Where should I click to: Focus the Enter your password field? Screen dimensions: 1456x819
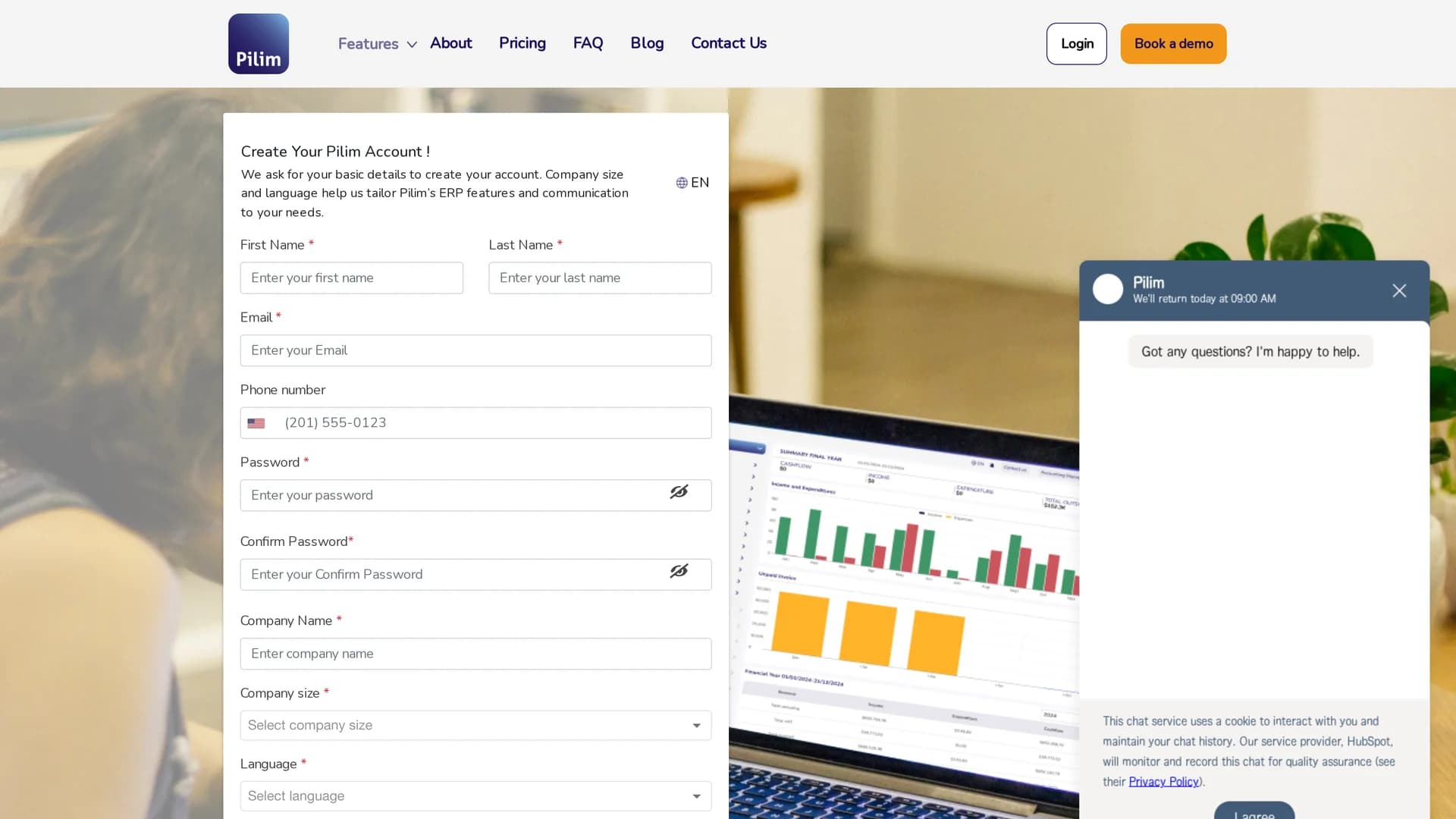(x=475, y=495)
